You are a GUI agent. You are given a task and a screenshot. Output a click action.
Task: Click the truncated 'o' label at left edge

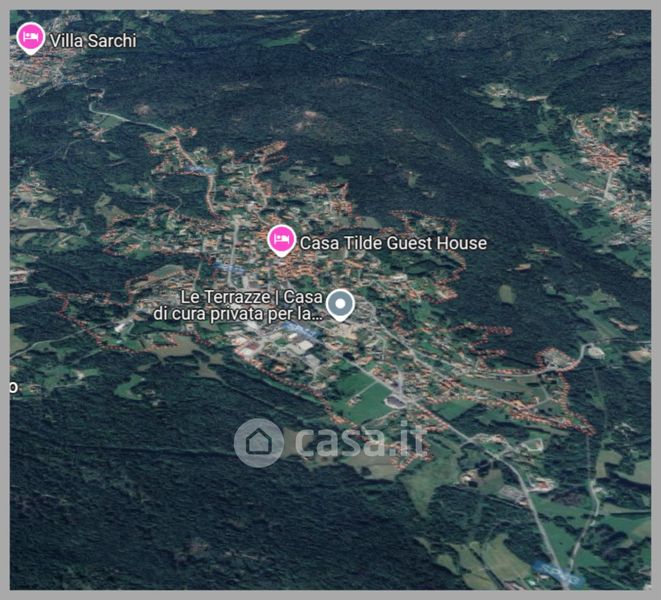tap(13, 387)
